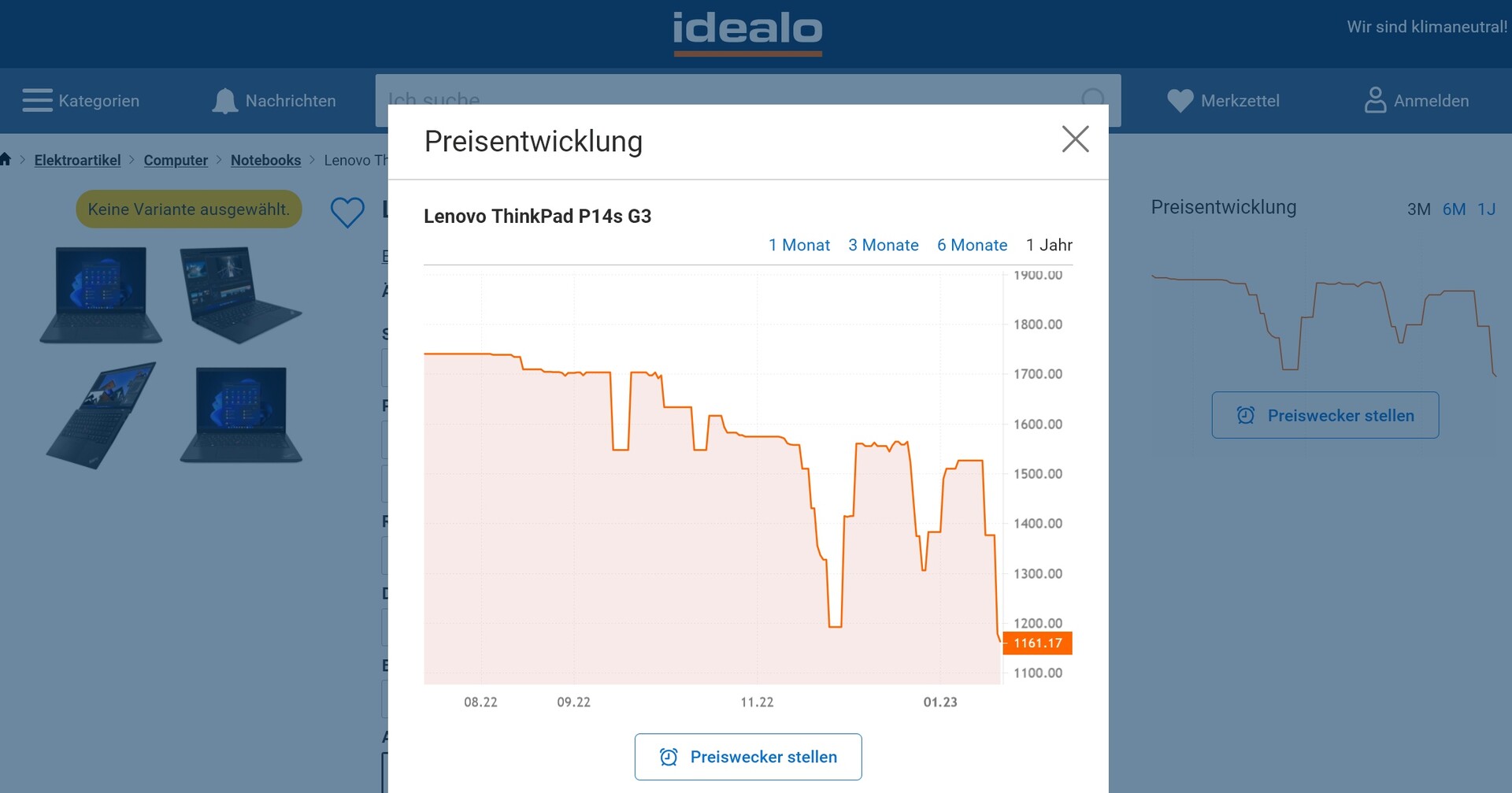
Task: Close the Preisentwicklung dialog
Action: [x=1075, y=139]
